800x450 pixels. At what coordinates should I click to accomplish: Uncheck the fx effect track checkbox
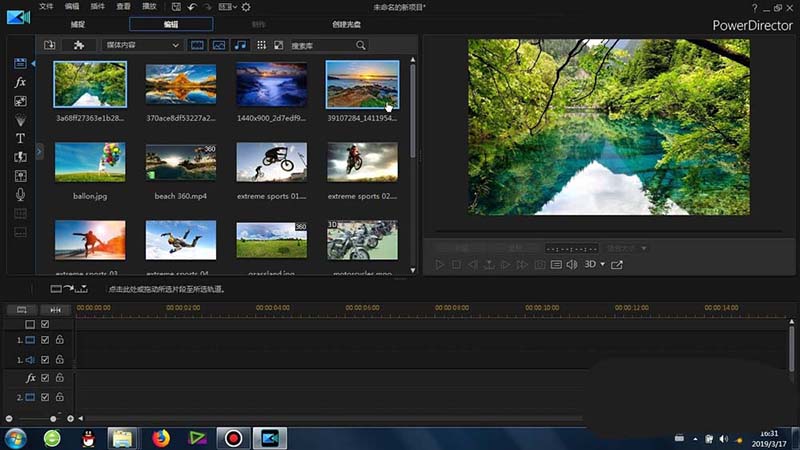tap(45, 378)
